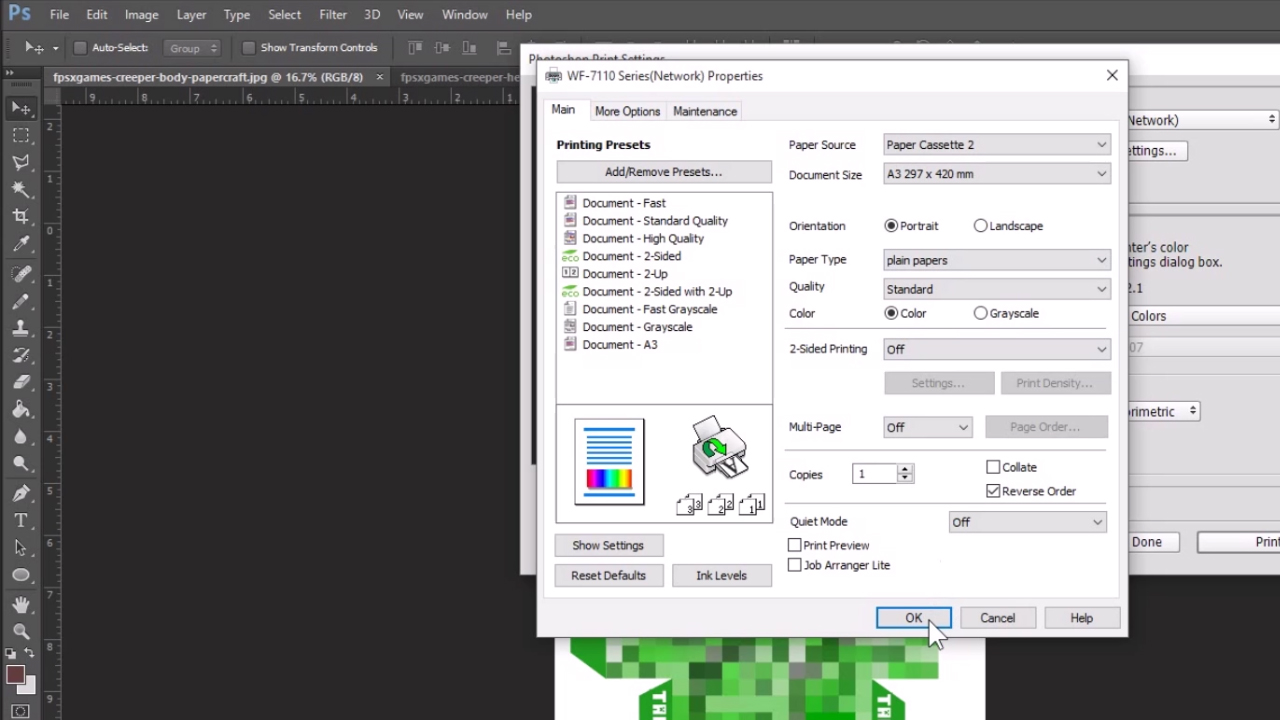Image resolution: width=1280 pixels, height=720 pixels.
Task: Select the Dodge tool
Action: (x=21, y=464)
